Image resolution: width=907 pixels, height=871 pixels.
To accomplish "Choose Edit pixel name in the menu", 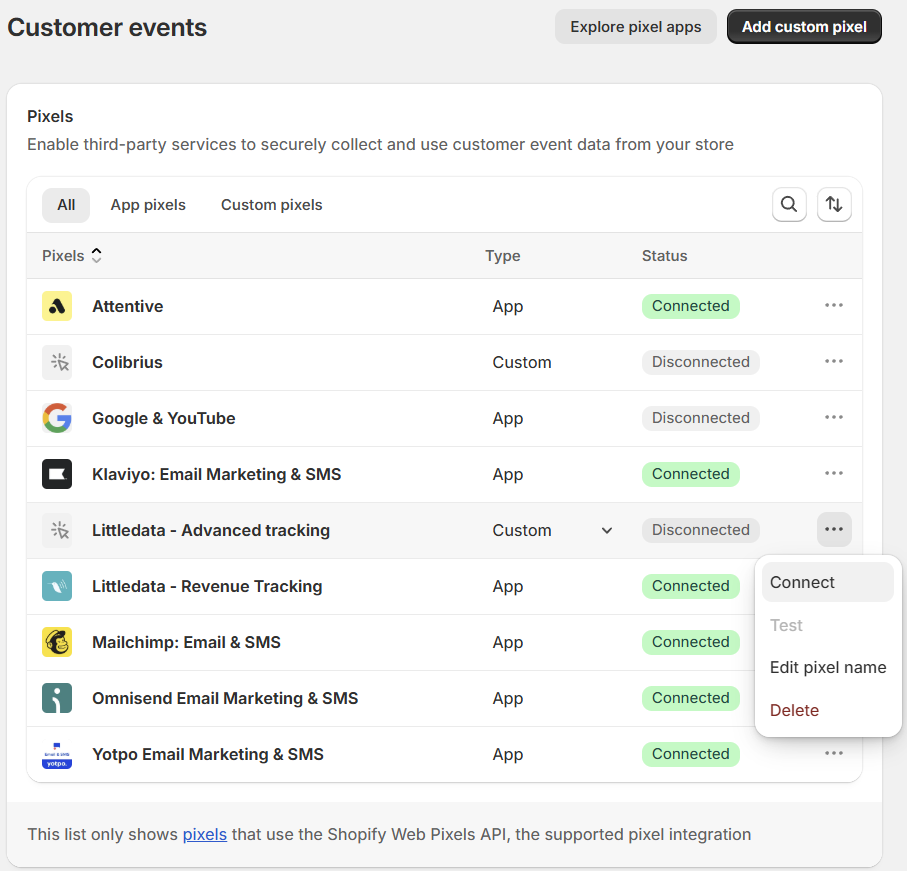I will pyautogui.click(x=828, y=667).
